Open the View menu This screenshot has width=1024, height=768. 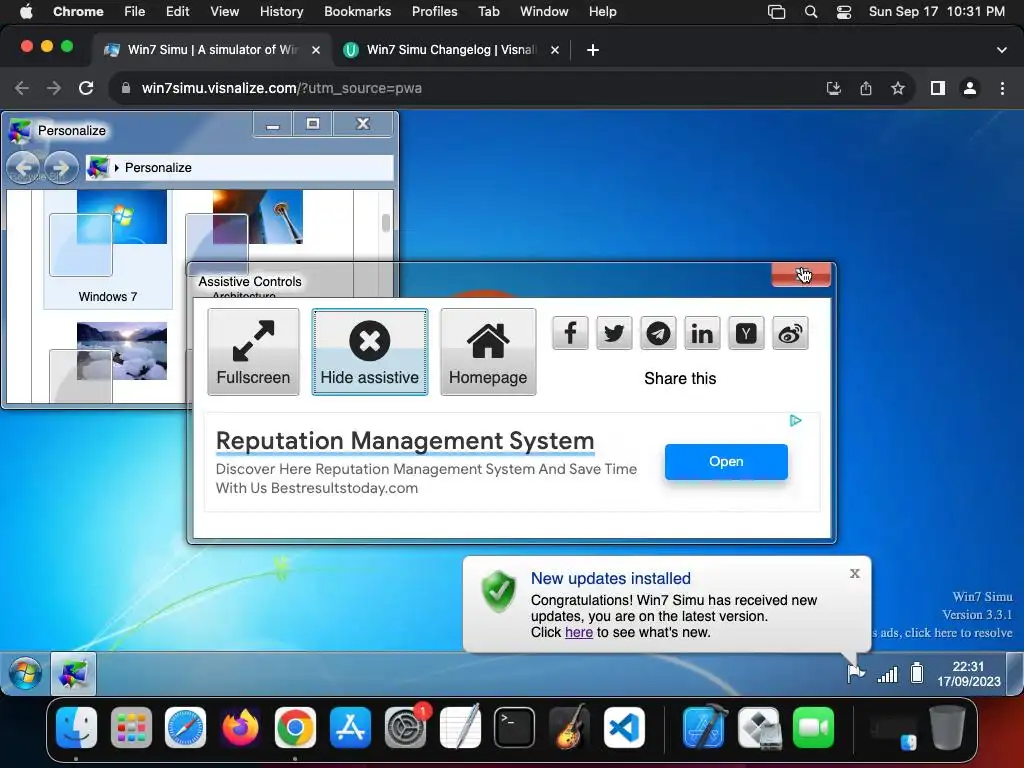[x=225, y=11]
